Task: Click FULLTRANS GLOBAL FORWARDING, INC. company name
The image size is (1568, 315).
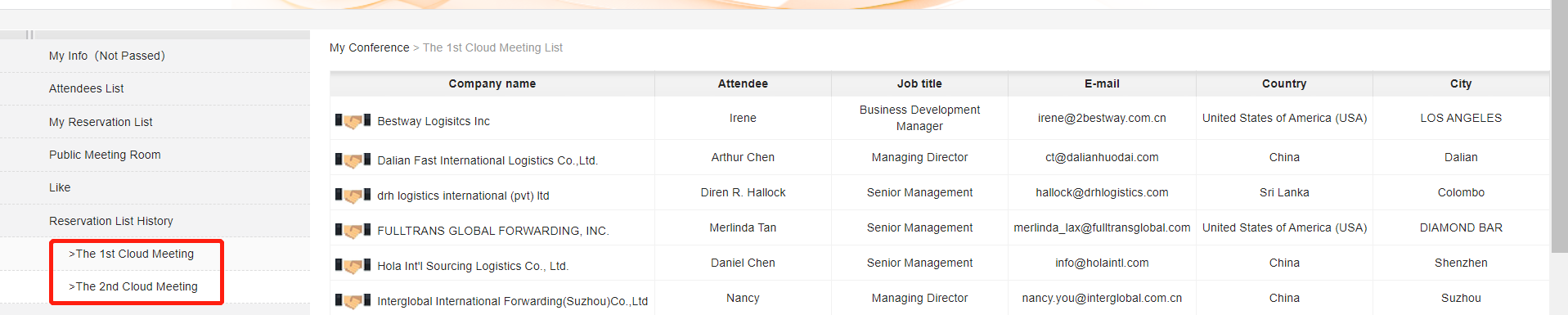Action: coord(493,231)
